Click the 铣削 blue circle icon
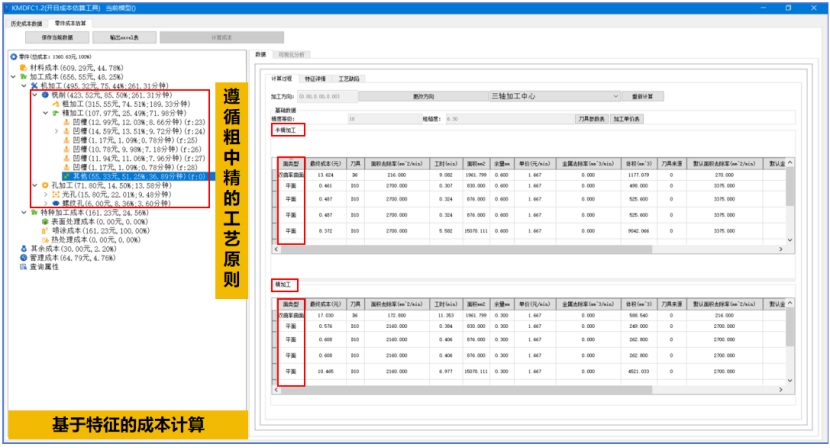The width and height of the screenshot is (830, 448). (x=45, y=94)
